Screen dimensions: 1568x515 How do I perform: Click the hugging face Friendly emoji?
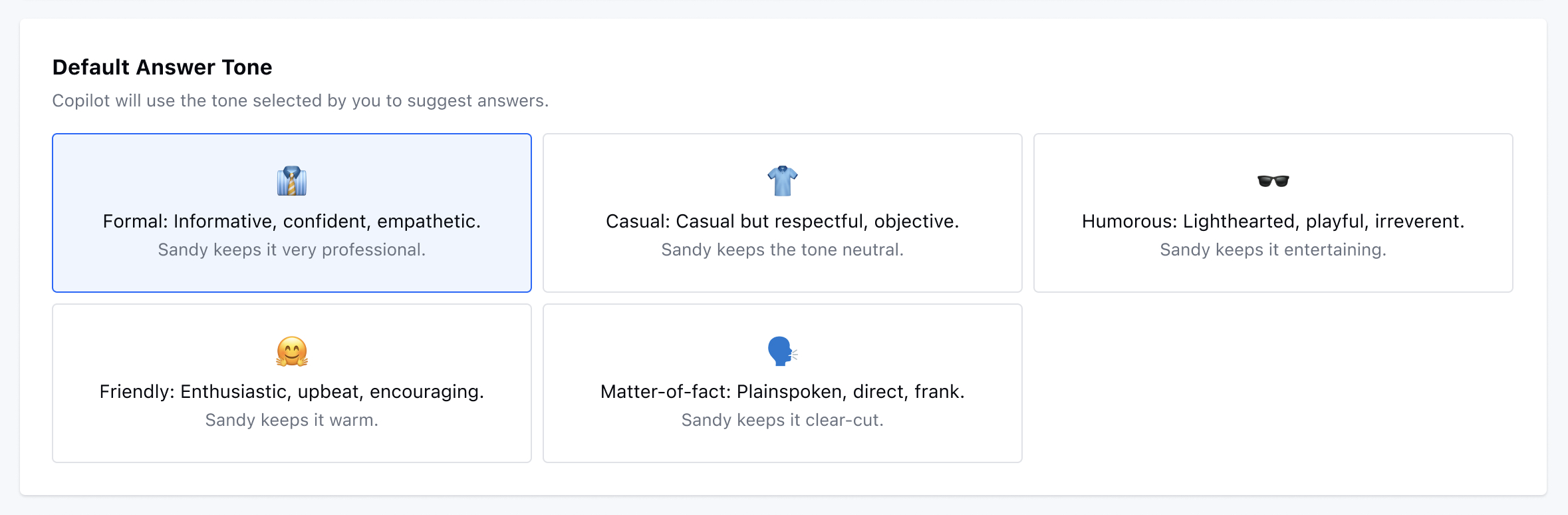pyautogui.click(x=292, y=351)
